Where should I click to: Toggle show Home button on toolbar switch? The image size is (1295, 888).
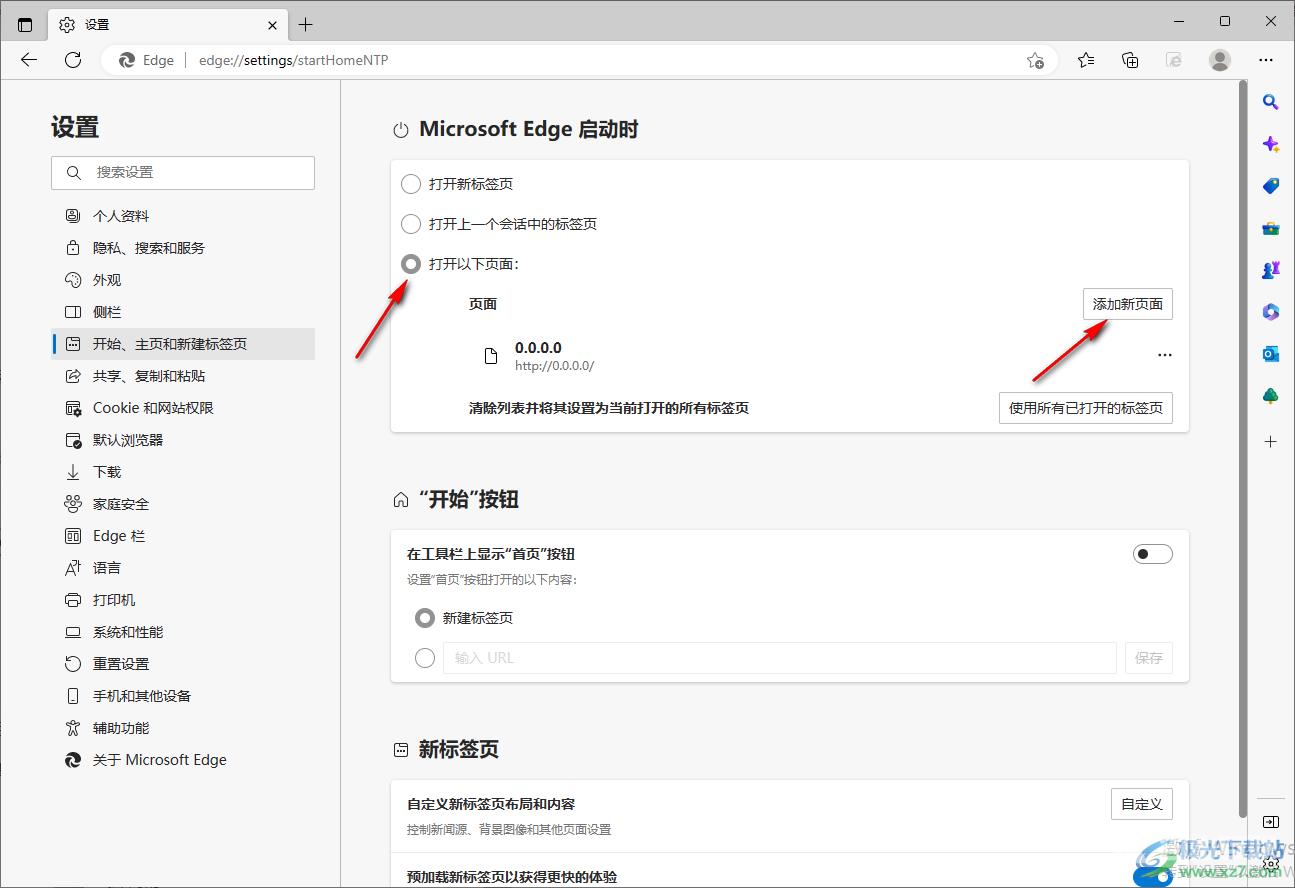1152,554
